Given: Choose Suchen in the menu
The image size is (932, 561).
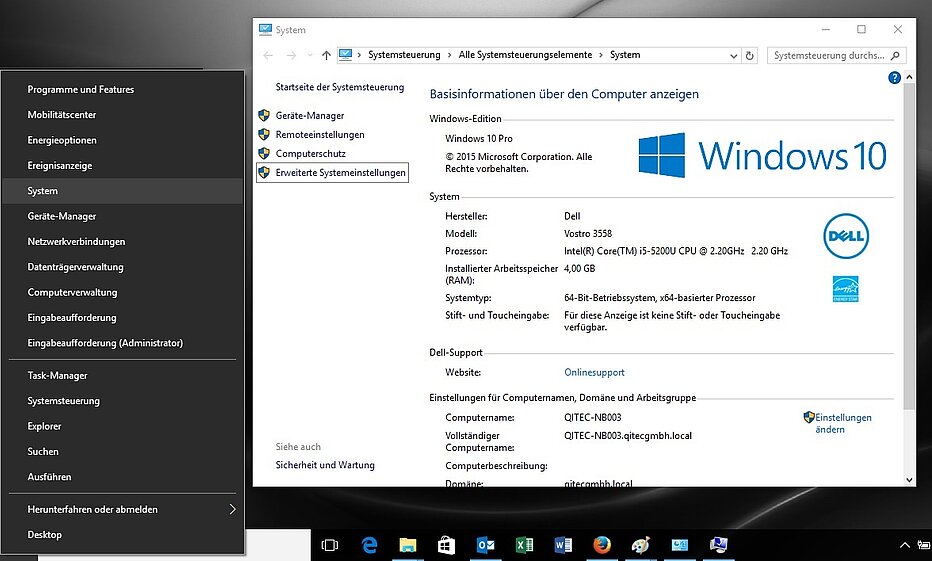Looking at the screenshot, I should tap(123, 452).
